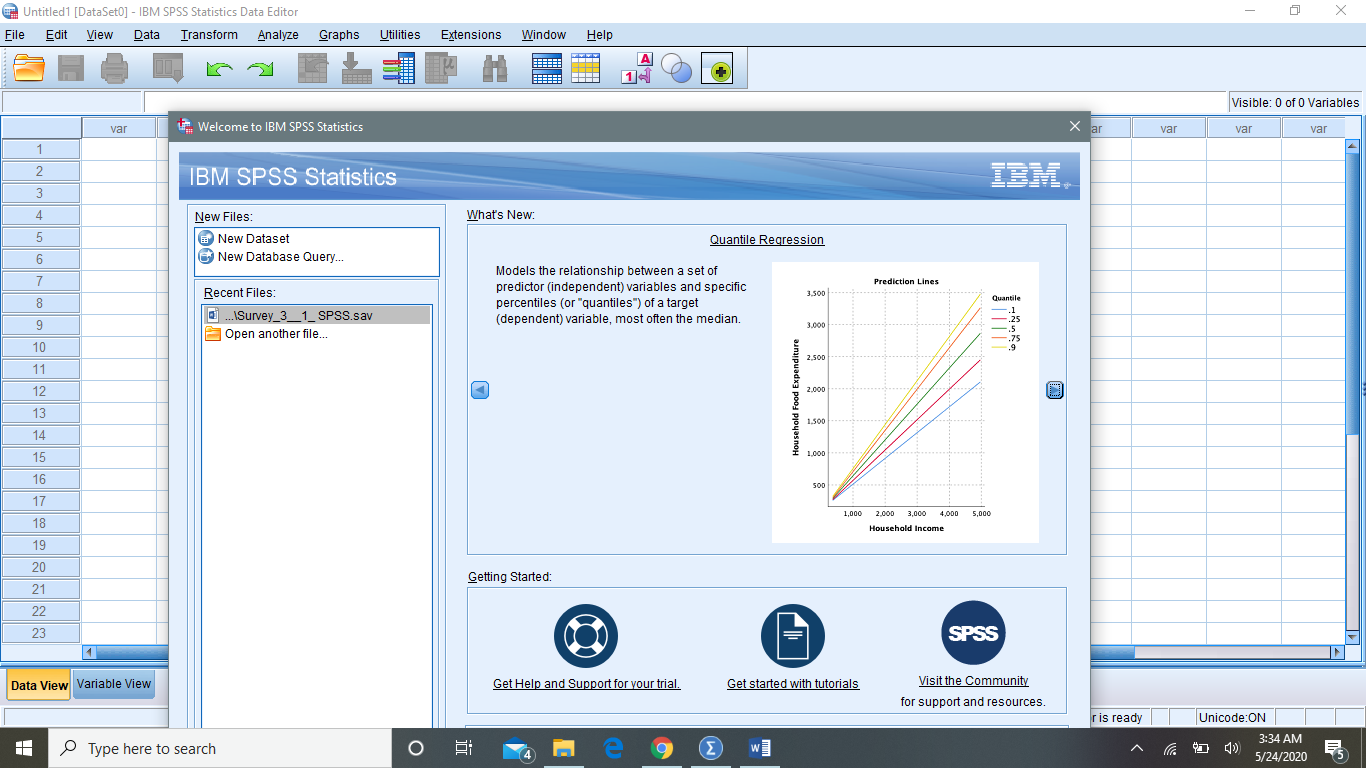The height and width of the screenshot is (768, 1366).
Task: Switch to the Variable View tab
Action: (113, 684)
